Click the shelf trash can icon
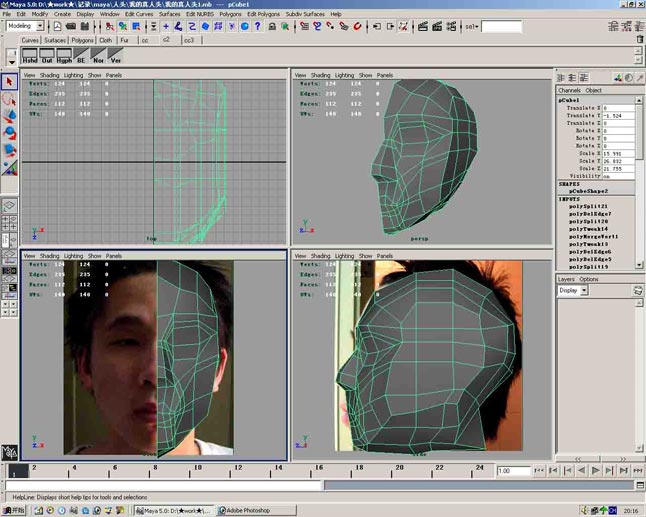646x517 pixels. 639,39
